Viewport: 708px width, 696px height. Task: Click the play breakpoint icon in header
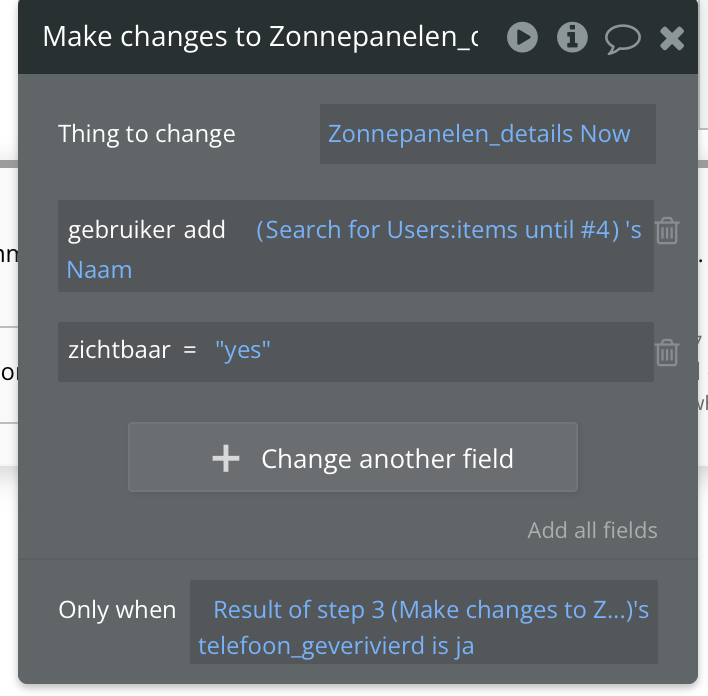click(x=522, y=38)
